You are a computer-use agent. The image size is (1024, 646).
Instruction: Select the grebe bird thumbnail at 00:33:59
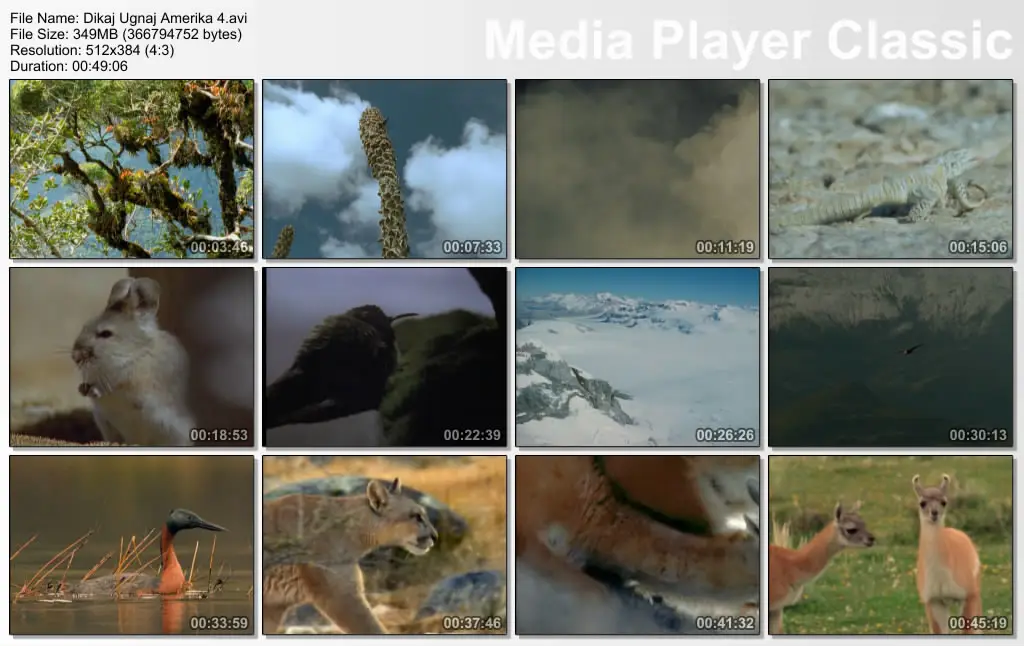(132, 545)
